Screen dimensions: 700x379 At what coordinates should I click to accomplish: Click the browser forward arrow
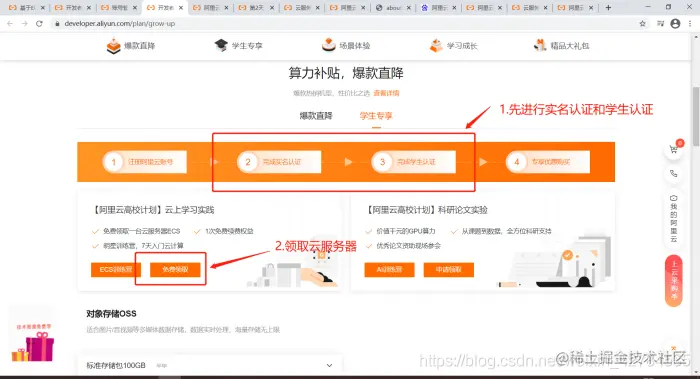[25, 24]
